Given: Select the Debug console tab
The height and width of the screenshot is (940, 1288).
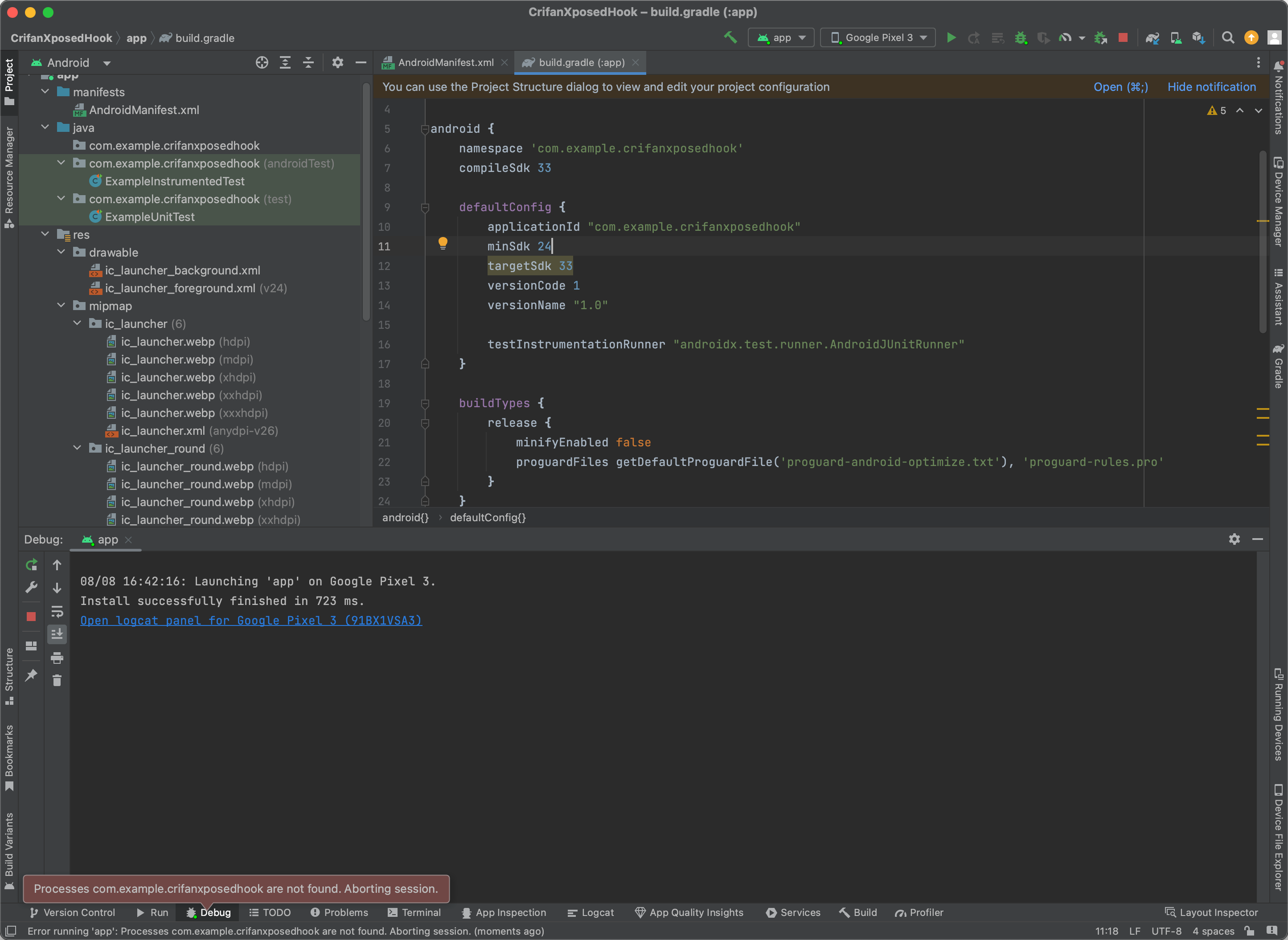Looking at the screenshot, I should pos(214,913).
